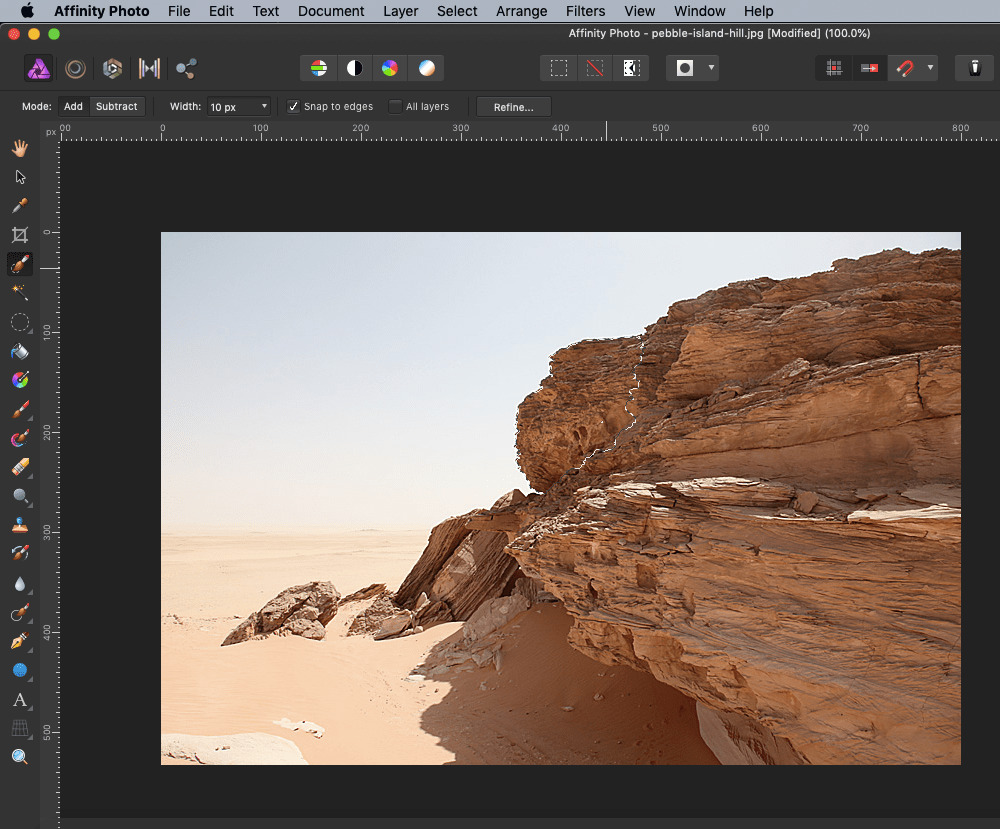Screen dimensions: 1000x829
Task: Click the Refine... button
Action: click(x=513, y=107)
